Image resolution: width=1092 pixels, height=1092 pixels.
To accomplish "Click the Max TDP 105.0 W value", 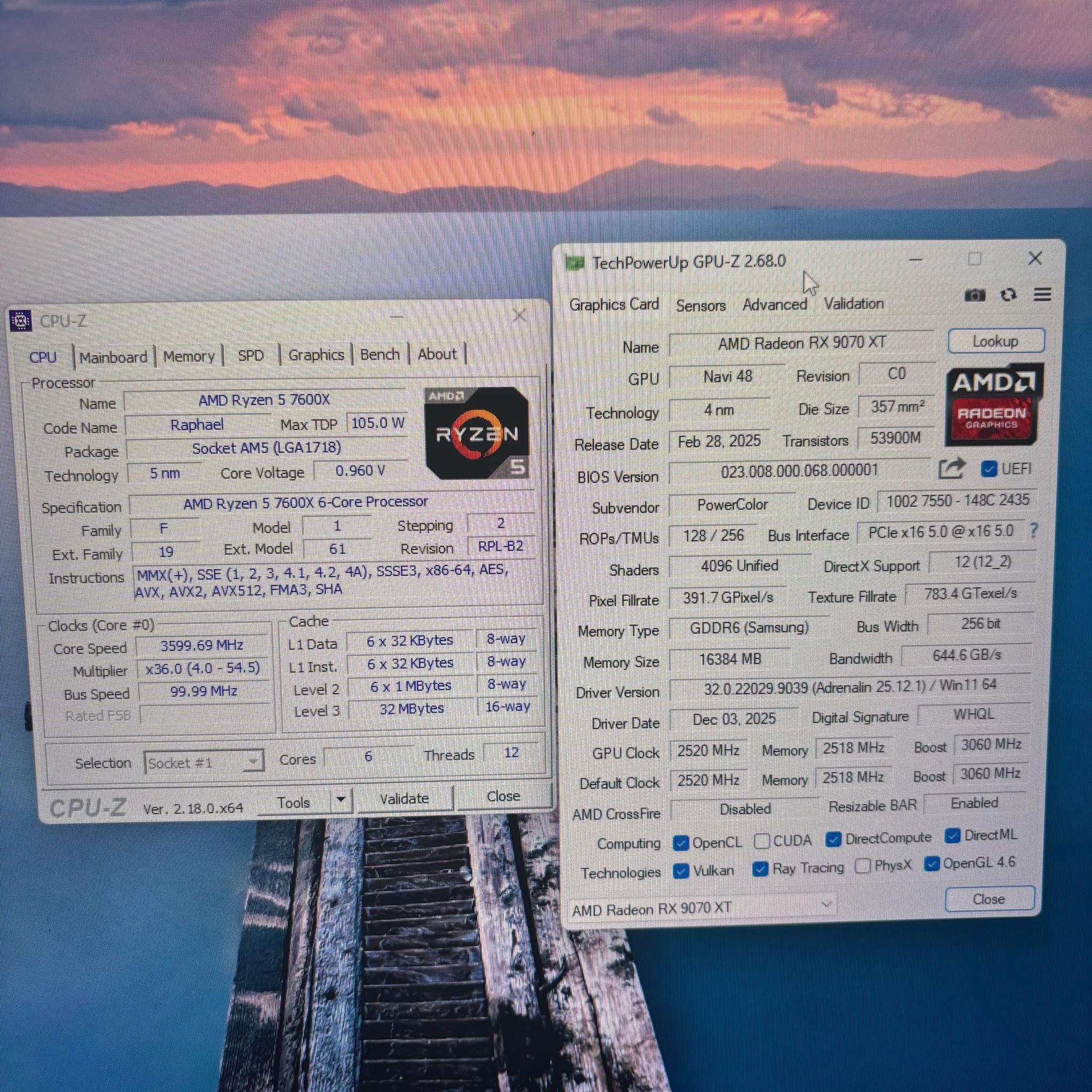I will [378, 423].
